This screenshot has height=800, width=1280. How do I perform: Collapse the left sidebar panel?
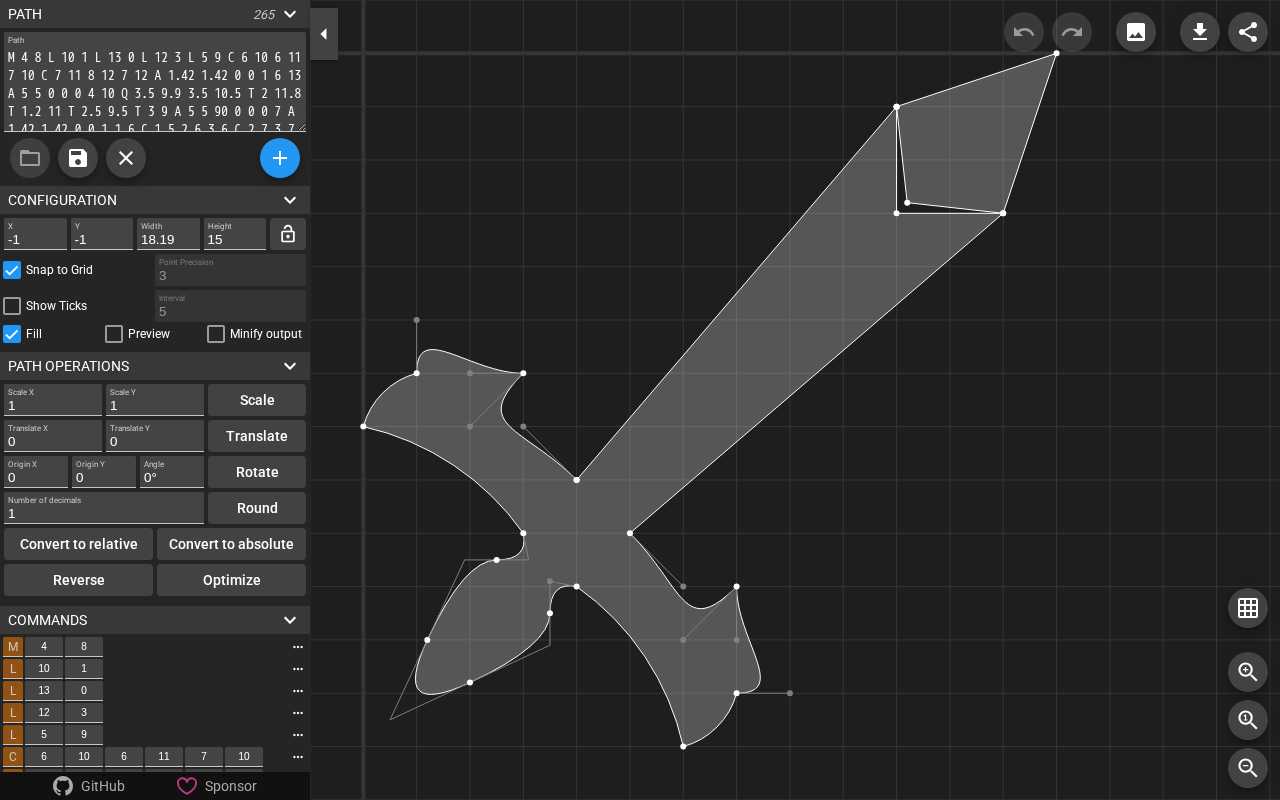coord(324,34)
